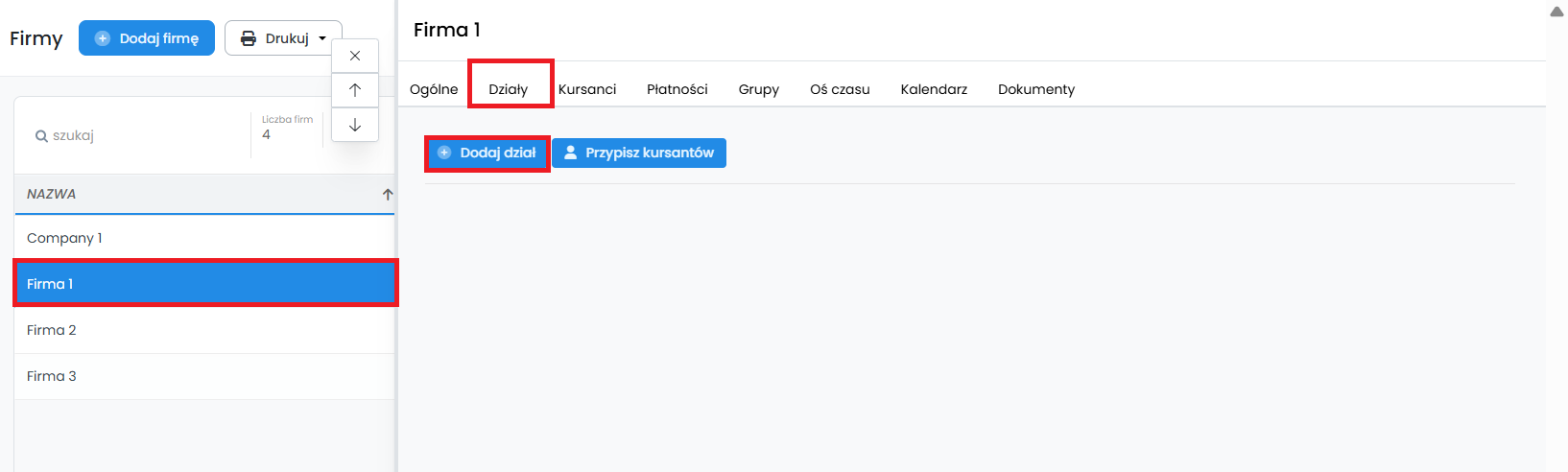This screenshot has height=472, width=1568.
Task: Click the NAZWA column sort arrow
Action: pos(388,194)
